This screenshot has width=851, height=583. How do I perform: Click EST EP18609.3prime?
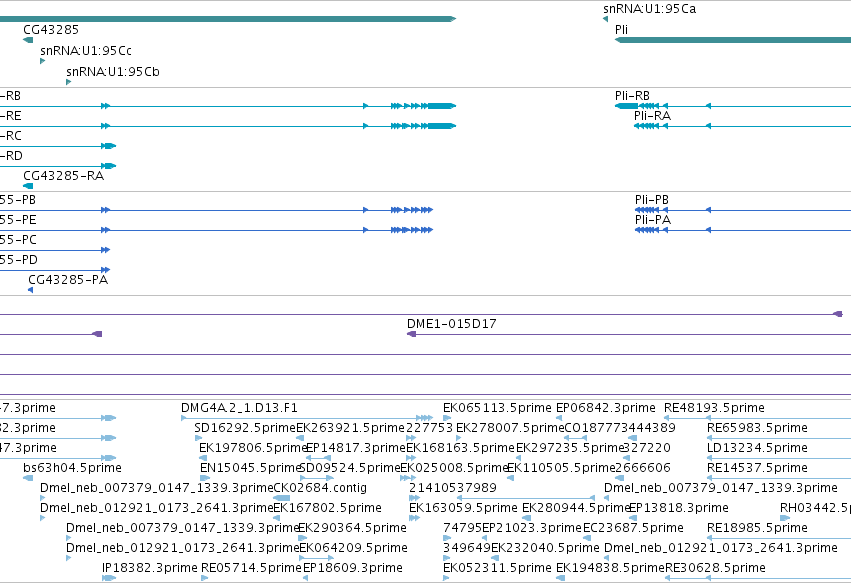pos(353,568)
